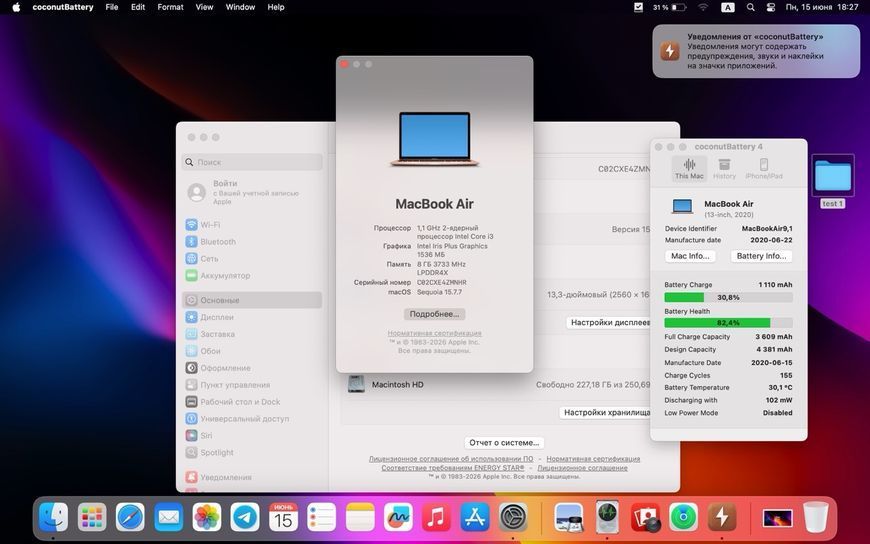870x544 pixels.
Task: Switch to iPhone/iPad tab in coconutBattery
Action: point(764,168)
